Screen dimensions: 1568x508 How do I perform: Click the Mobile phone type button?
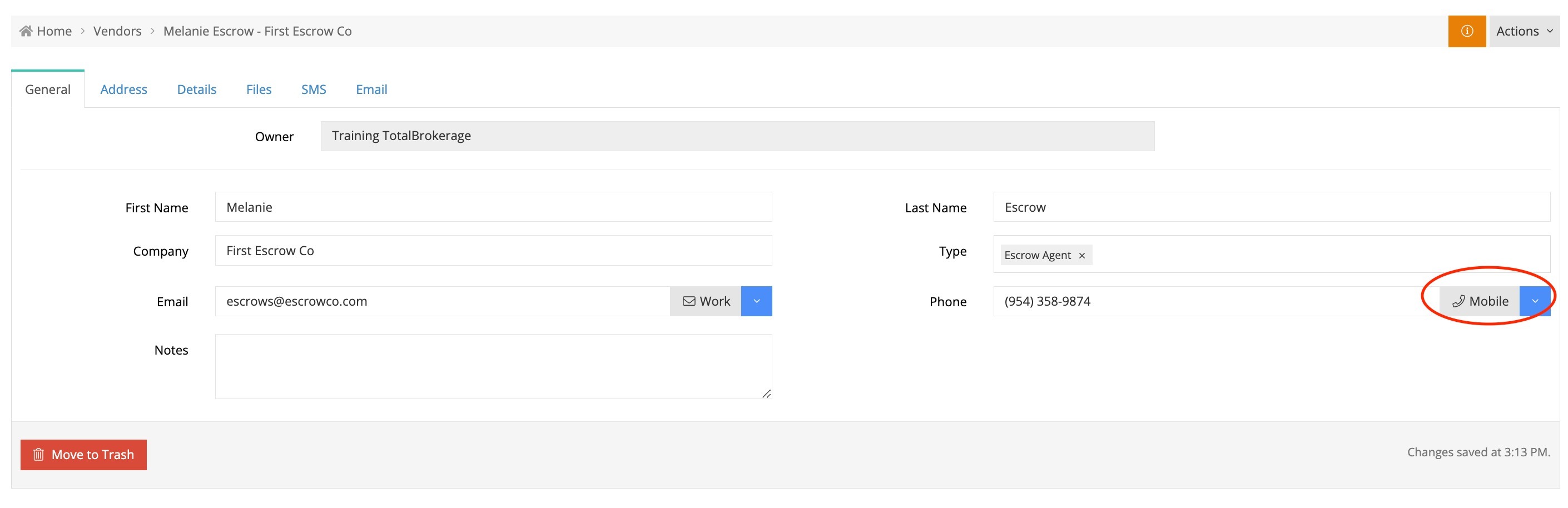coord(1480,302)
